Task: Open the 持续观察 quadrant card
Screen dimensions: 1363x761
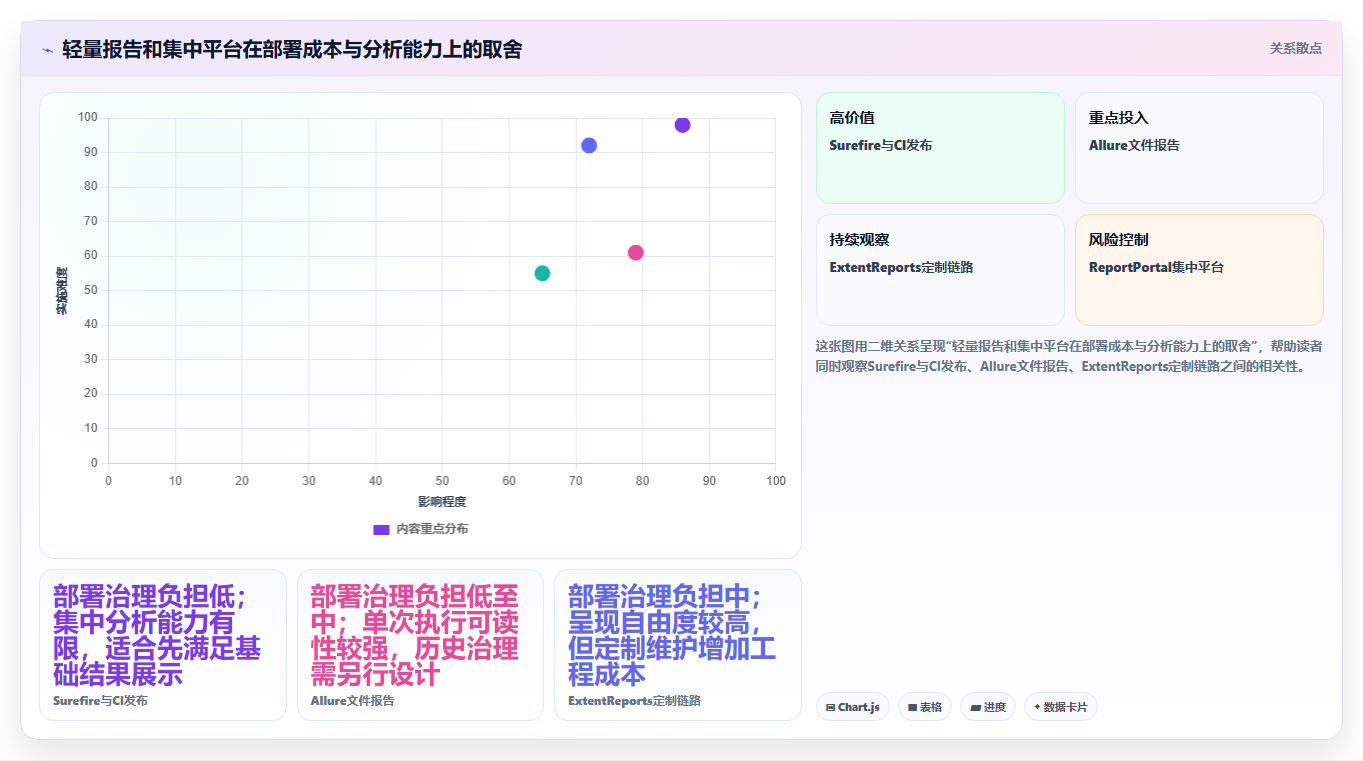Action: [x=940, y=270]
